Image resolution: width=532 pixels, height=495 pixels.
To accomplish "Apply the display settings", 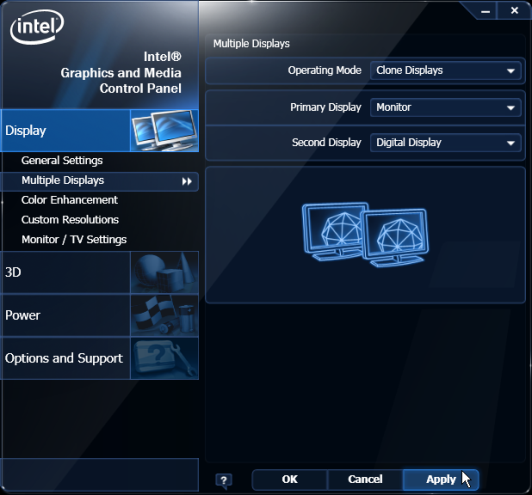I will (441, 479).
